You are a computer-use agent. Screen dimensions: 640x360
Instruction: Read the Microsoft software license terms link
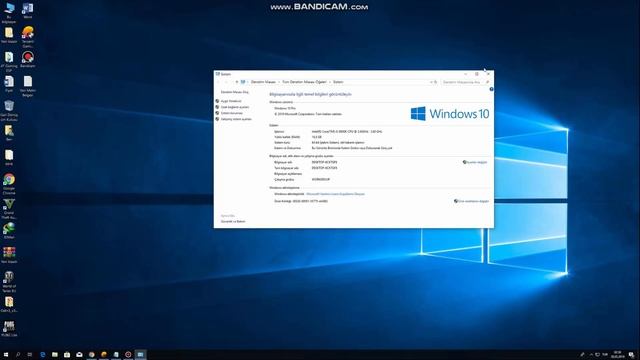(x=336, y=194)
